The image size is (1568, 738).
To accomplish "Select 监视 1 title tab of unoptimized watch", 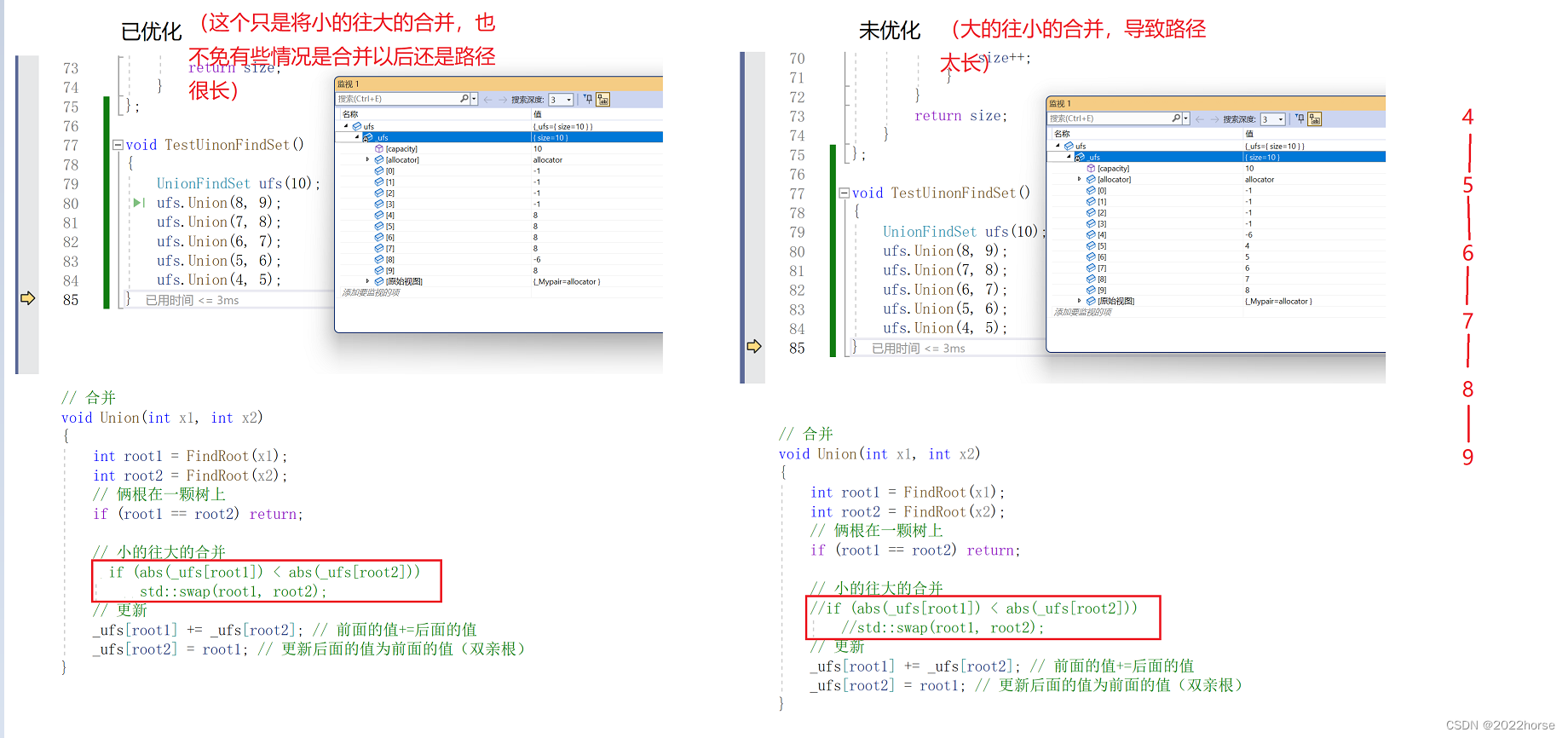I will click(1060, 104).
